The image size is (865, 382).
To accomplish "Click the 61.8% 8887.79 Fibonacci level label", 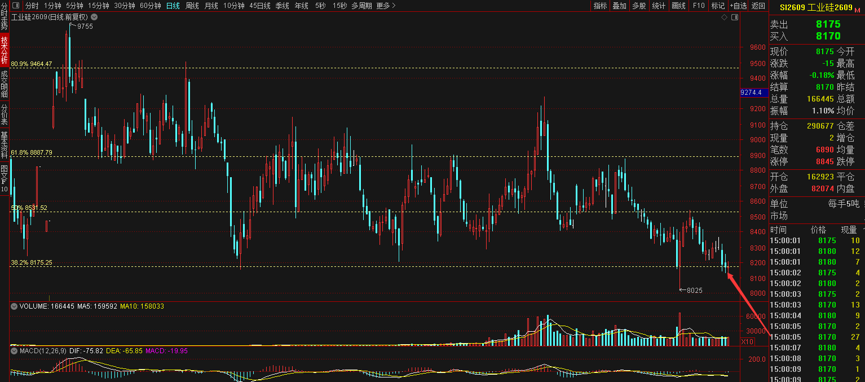I will pyautogui.click(x=31, y=152).
